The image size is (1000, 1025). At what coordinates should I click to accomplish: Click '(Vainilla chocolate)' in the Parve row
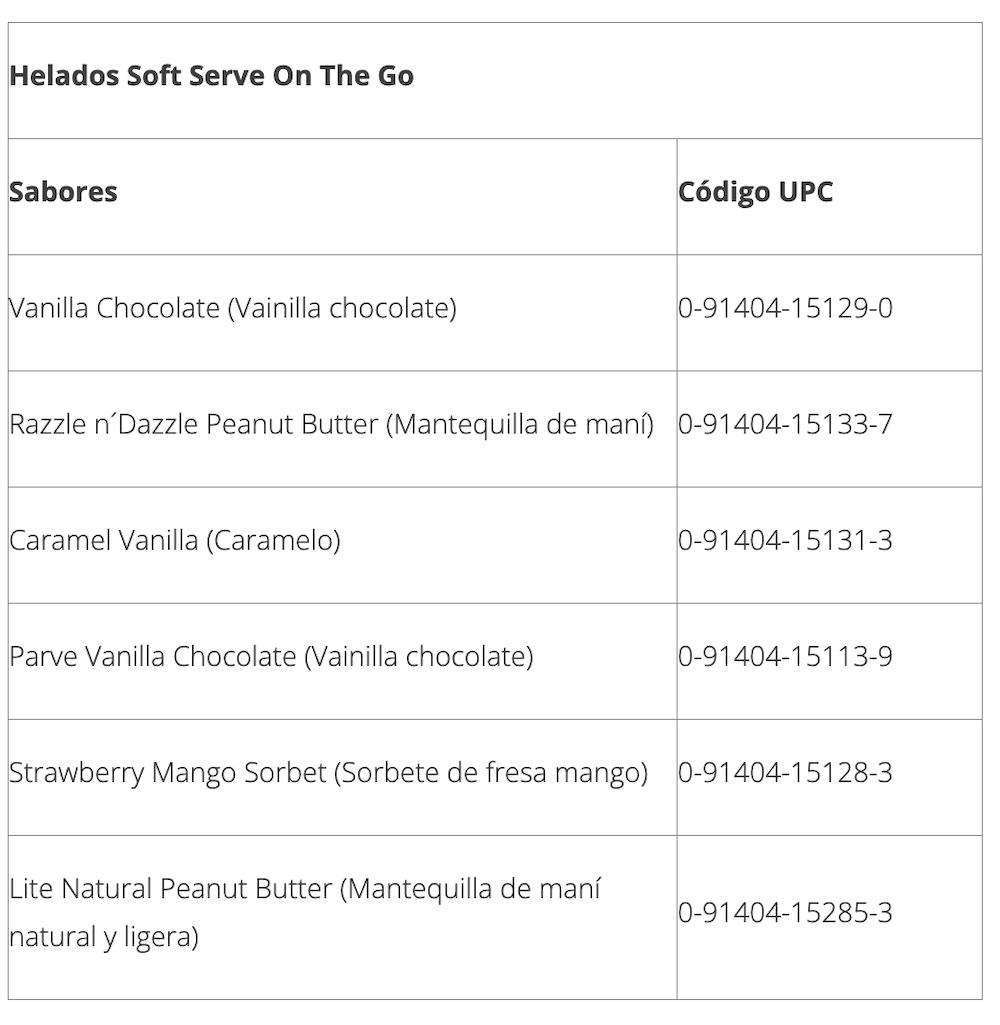[x=418, y=656]
